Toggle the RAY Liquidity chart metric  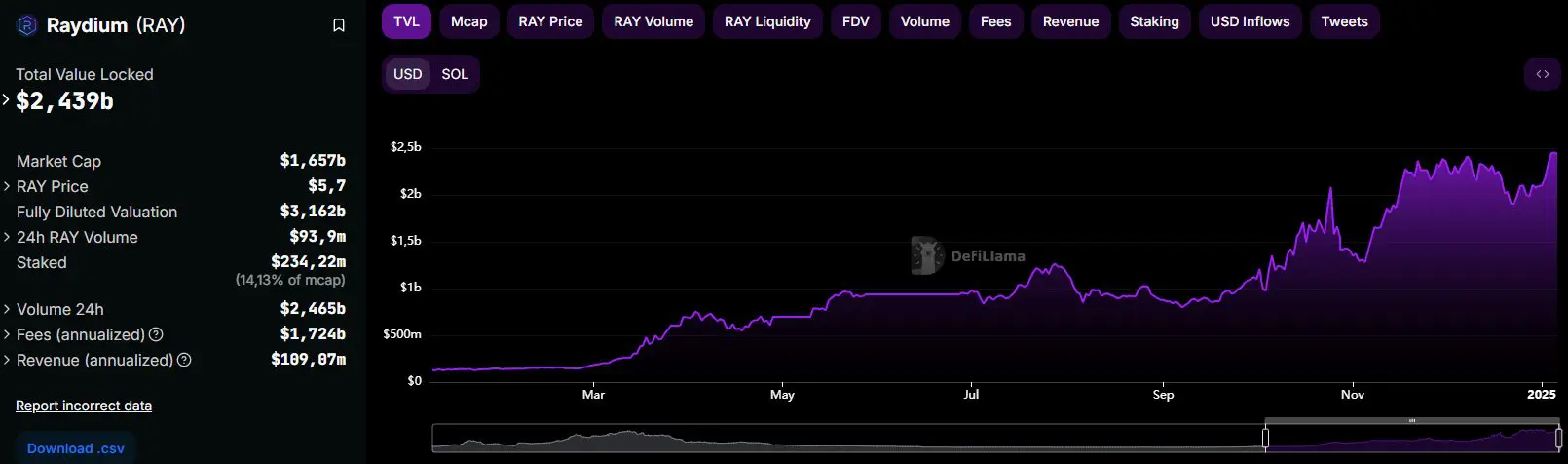pyautogui.click(x=767, y=21)
